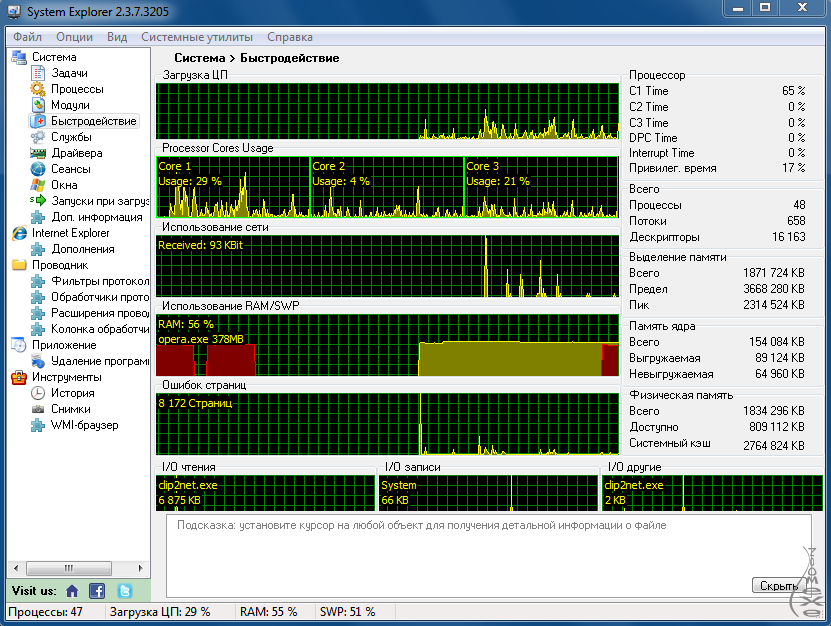831x626 pixels.
Task: Click the Использование сети graph
Action: (387, 266)
